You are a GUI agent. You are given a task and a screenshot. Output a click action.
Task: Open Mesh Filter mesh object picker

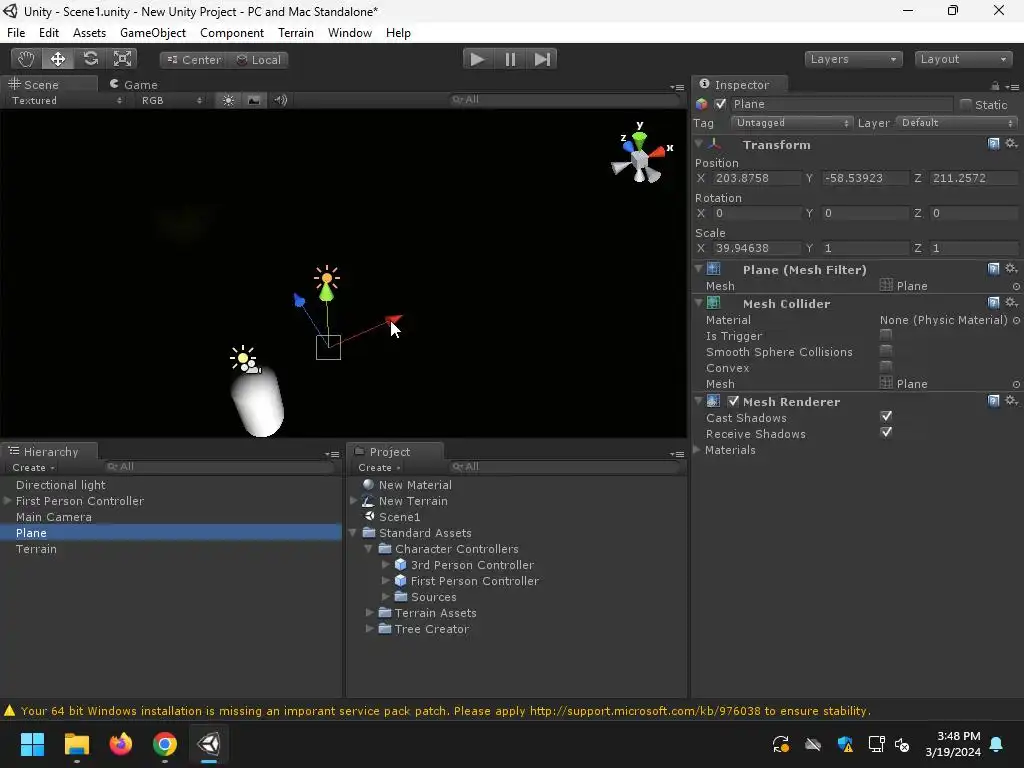pyautogui.click(x=1016, y=286)
